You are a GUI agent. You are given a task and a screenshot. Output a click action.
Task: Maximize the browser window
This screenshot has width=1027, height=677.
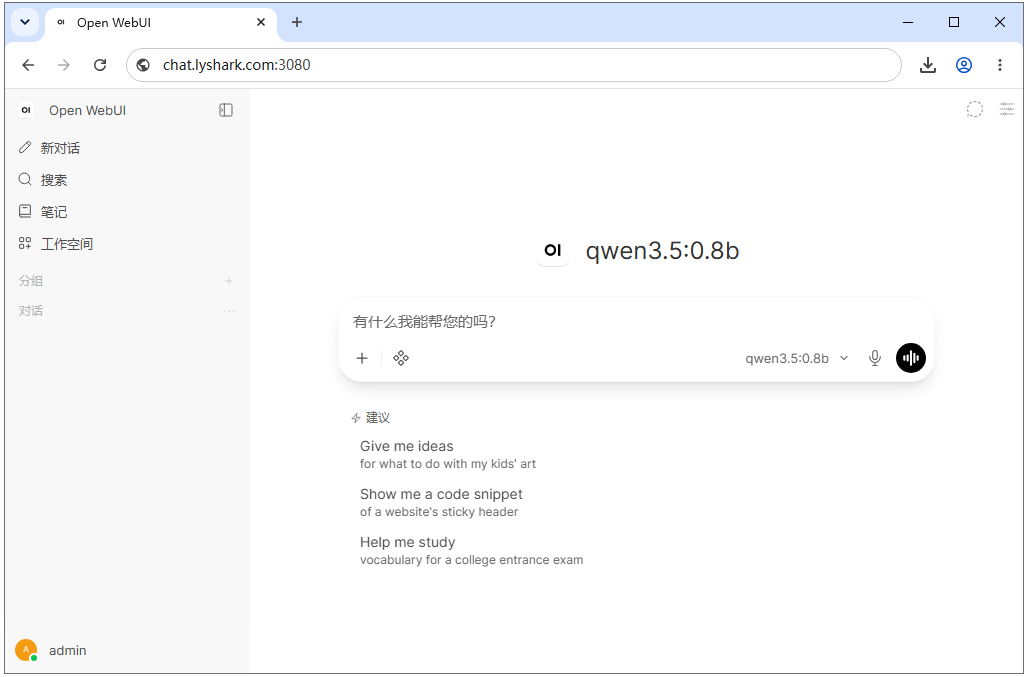click(954, 22)
